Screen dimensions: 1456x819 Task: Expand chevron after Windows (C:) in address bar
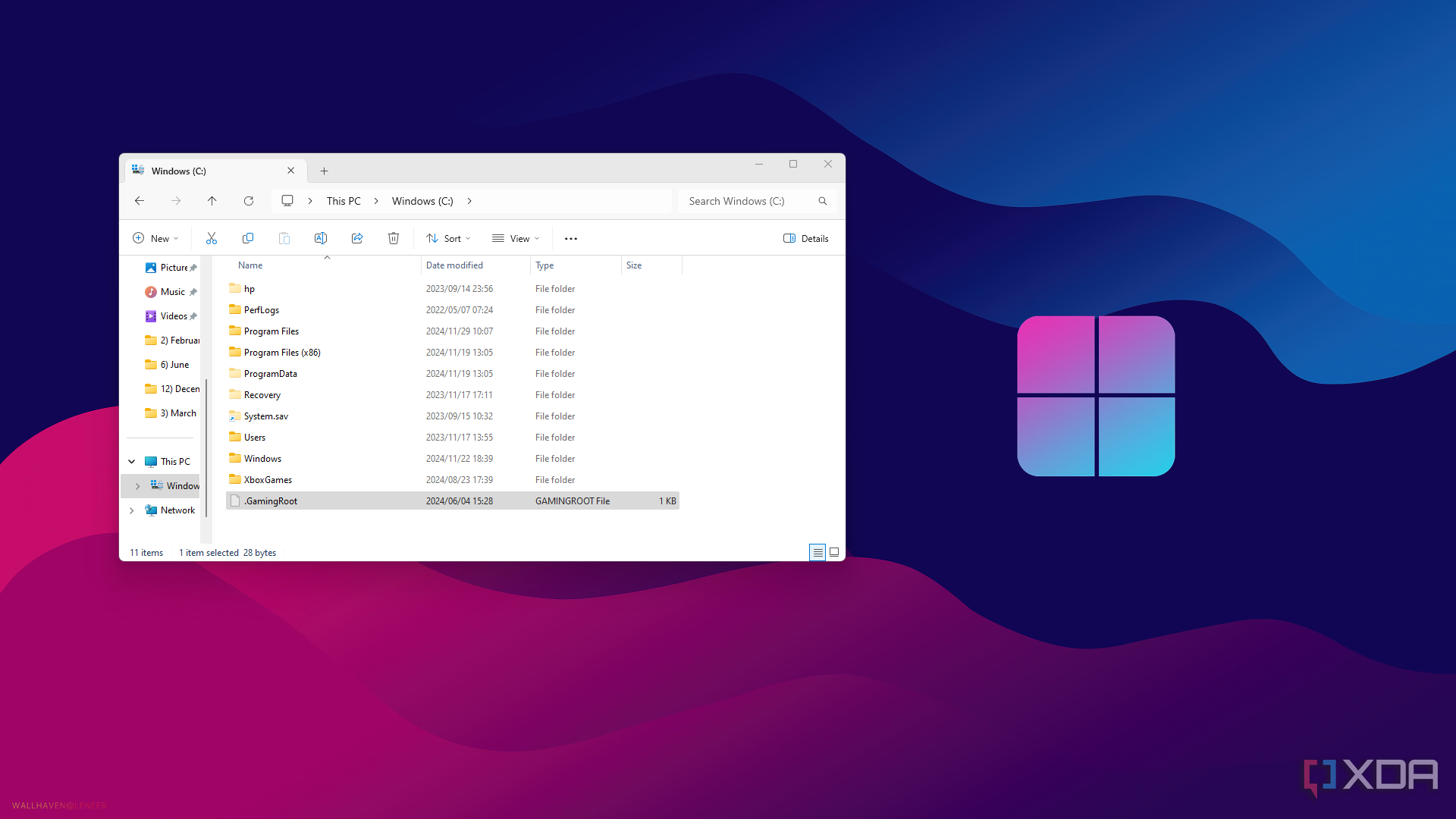pos(469,201)
